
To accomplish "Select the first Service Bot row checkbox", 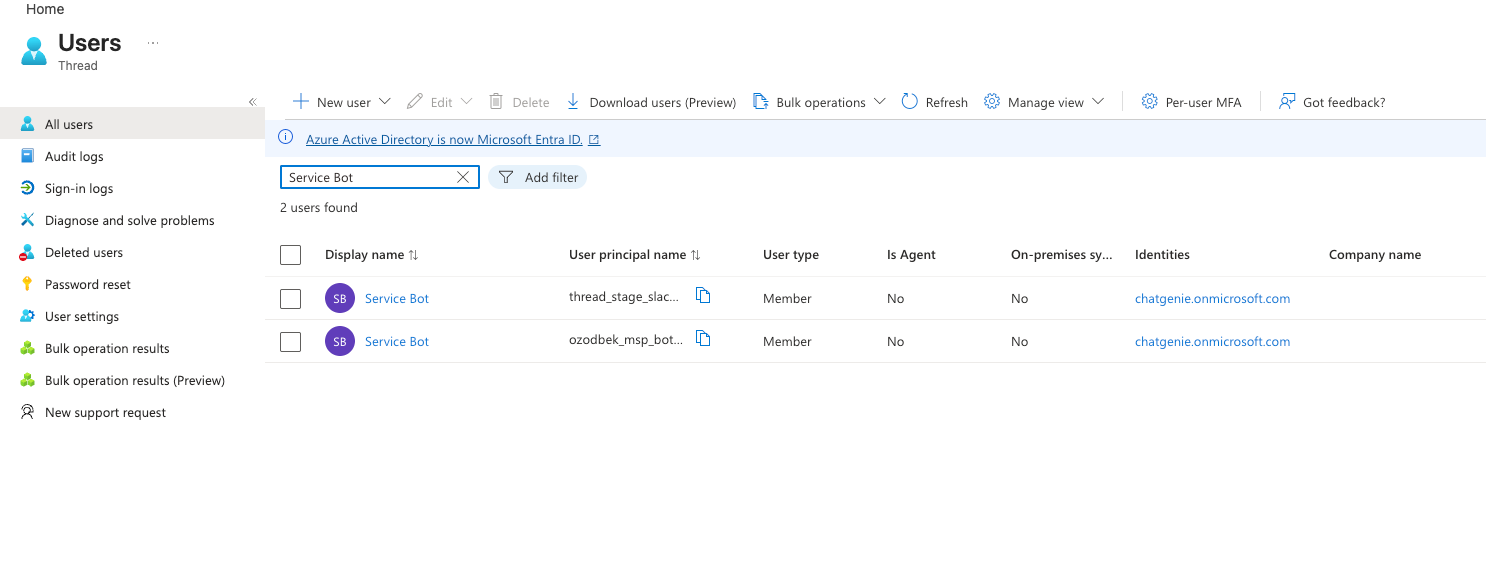I will 291,298.
